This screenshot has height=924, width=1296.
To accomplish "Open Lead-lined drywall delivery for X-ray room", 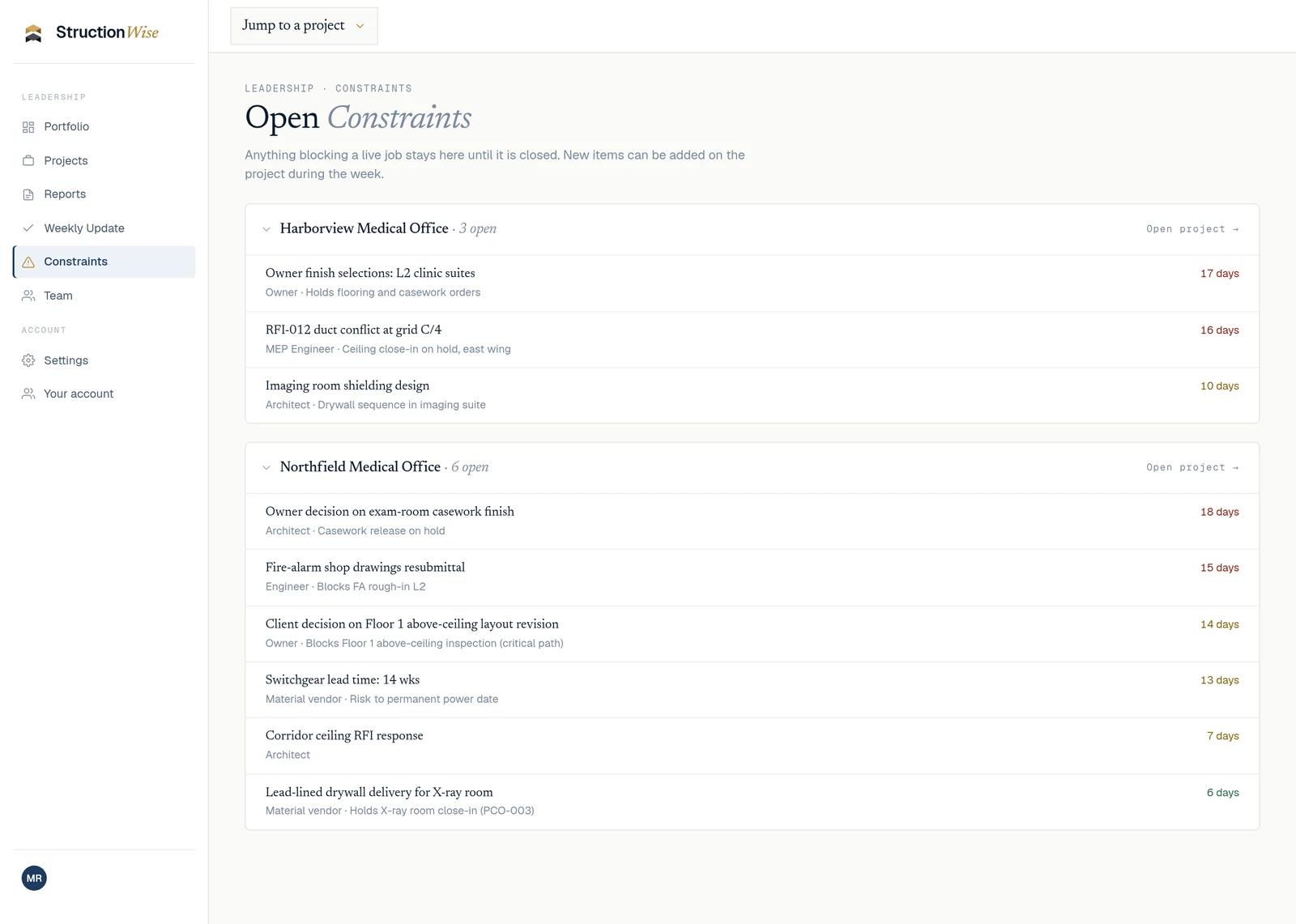I will (752, 802).
